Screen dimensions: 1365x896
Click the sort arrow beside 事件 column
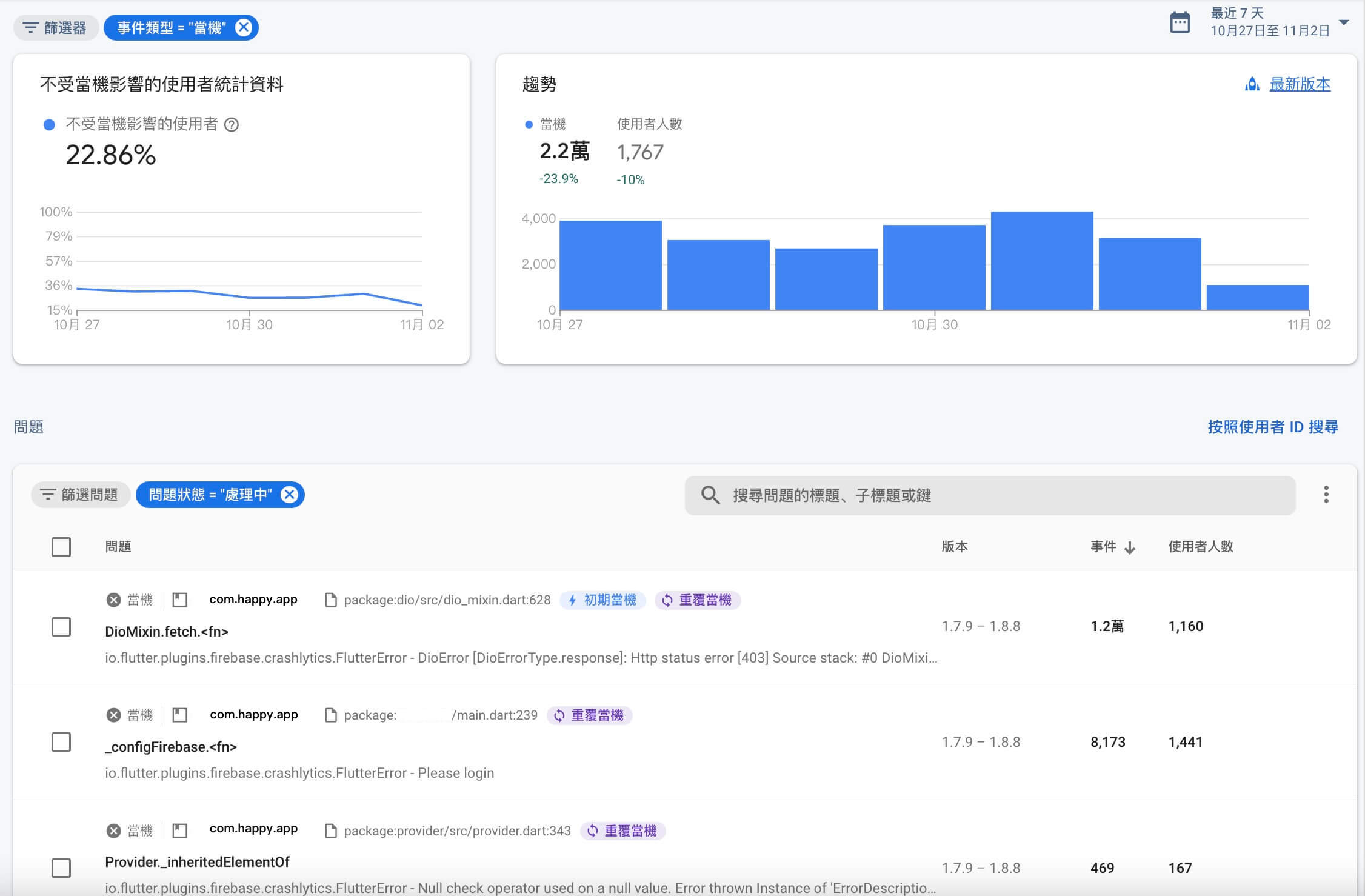[1130, 547]
